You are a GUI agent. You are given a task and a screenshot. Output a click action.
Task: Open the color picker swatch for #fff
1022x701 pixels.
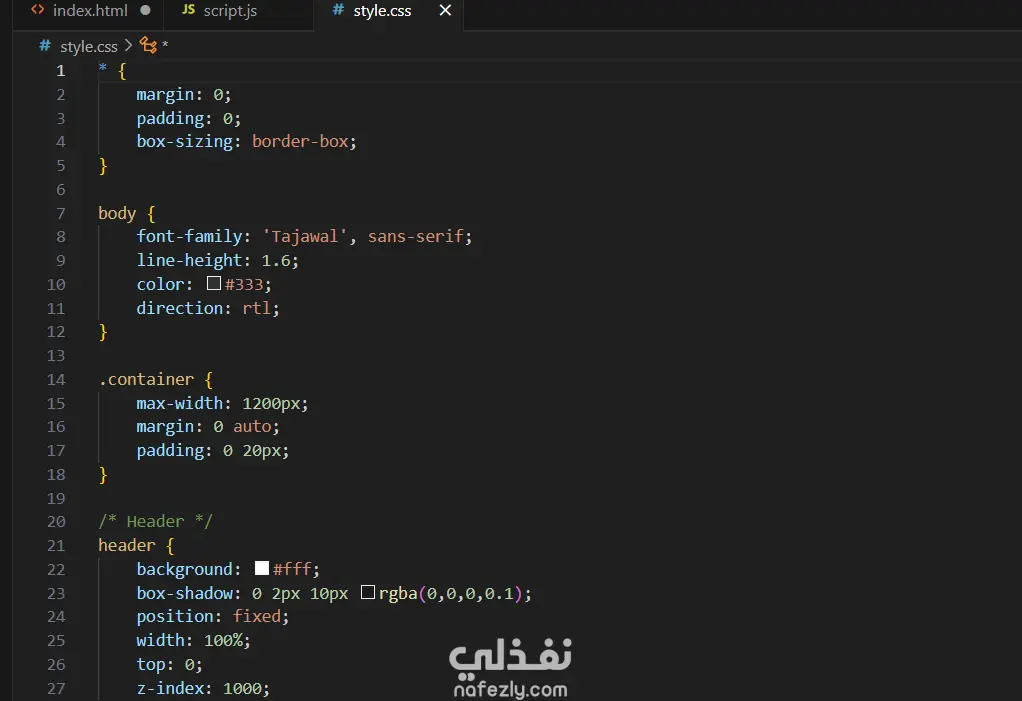pos(262,568)
